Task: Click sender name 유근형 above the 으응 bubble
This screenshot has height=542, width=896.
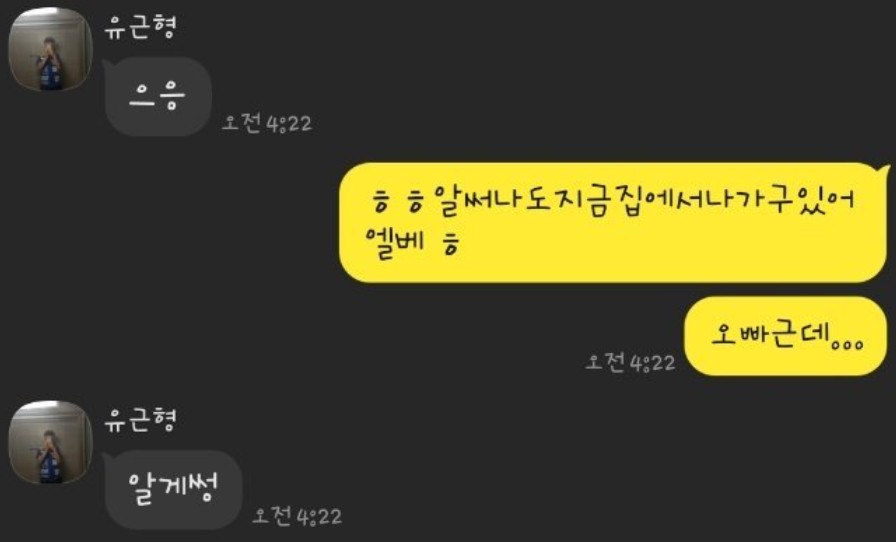Action: pos(141,26)
